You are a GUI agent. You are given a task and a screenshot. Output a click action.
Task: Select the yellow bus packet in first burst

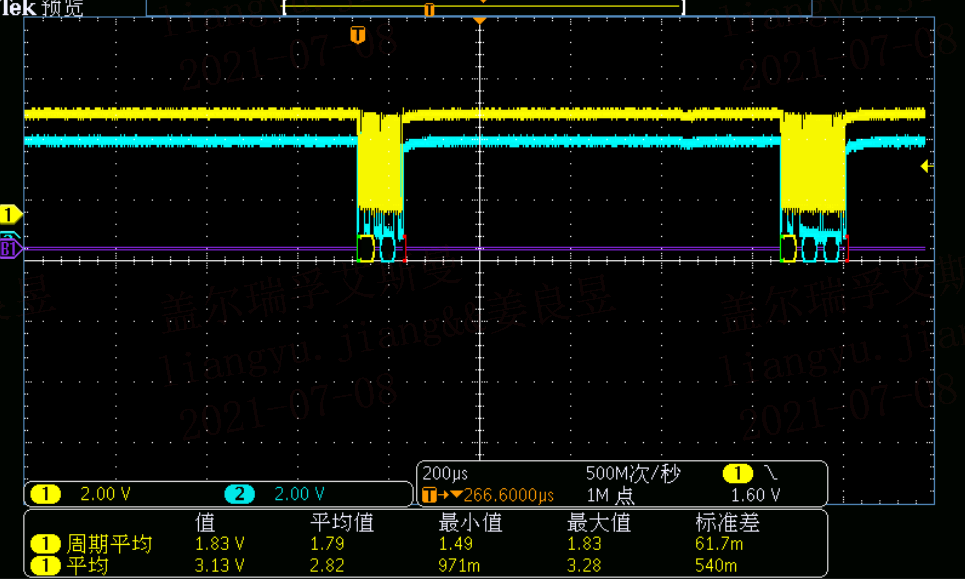tap(366, 249)
